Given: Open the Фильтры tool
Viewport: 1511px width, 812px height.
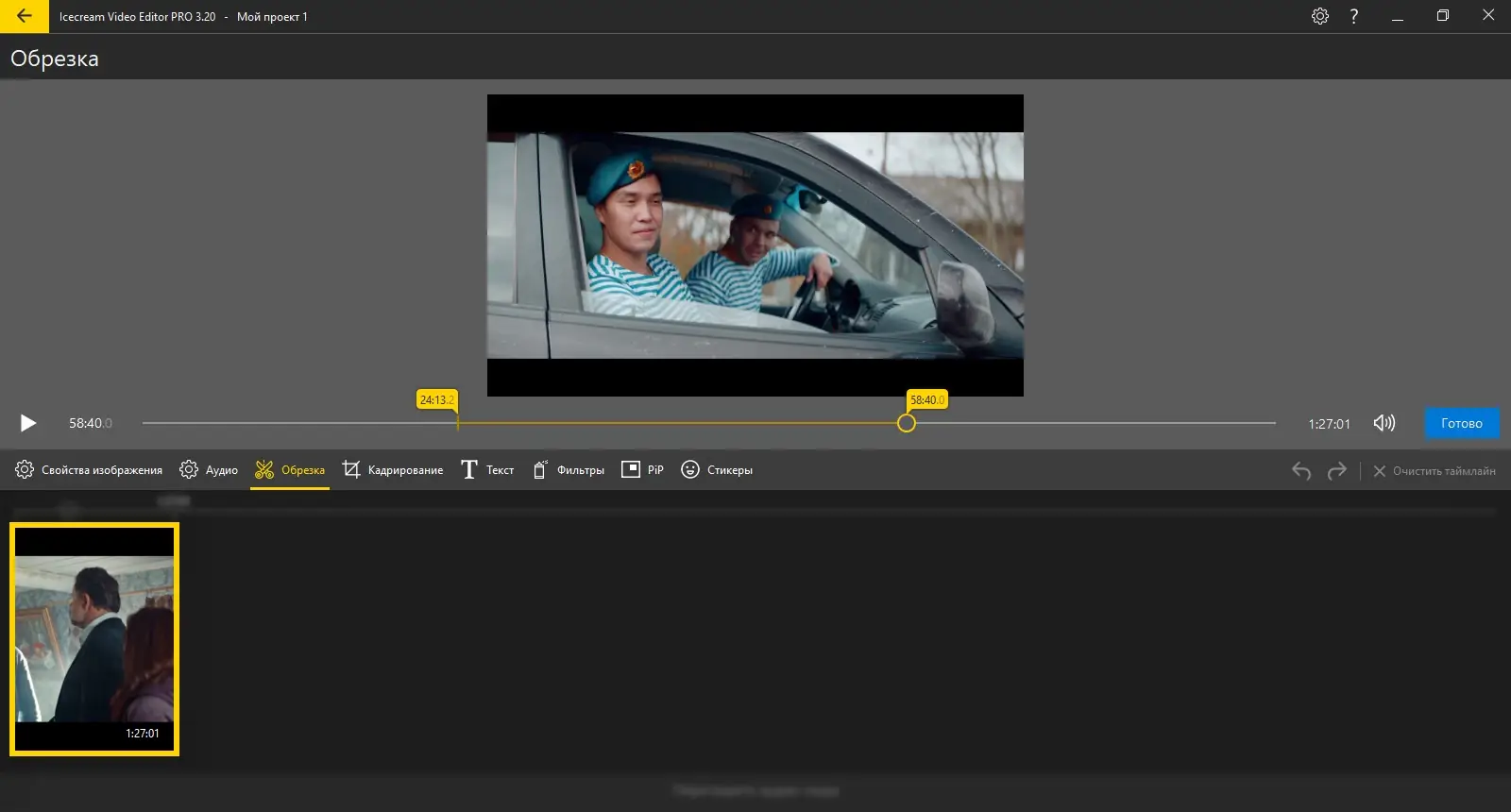Looking at the screenshot, I should 569,470.
